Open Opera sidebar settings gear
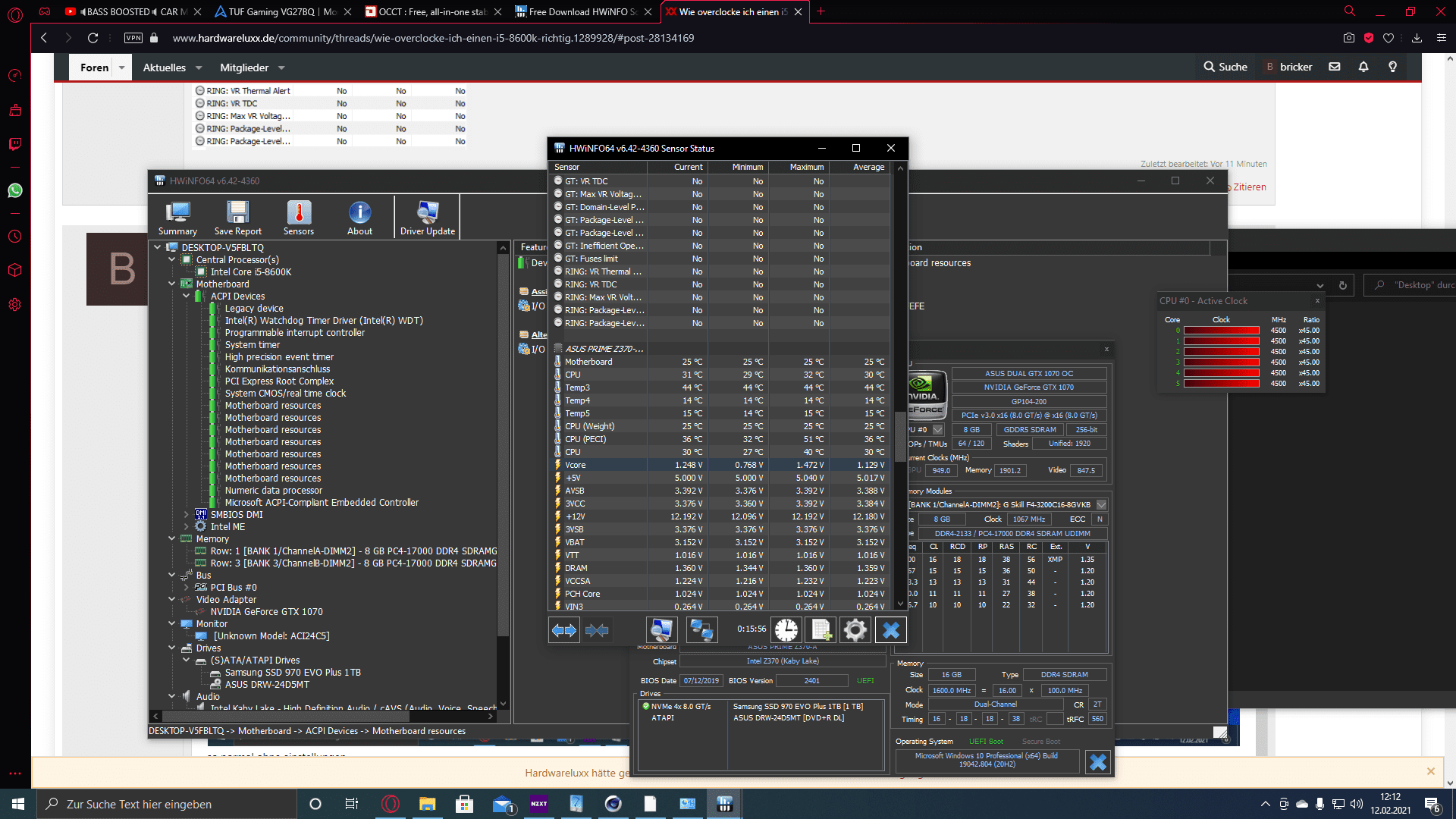Viewport: 1456px width, 819px height. click(15, 305)
